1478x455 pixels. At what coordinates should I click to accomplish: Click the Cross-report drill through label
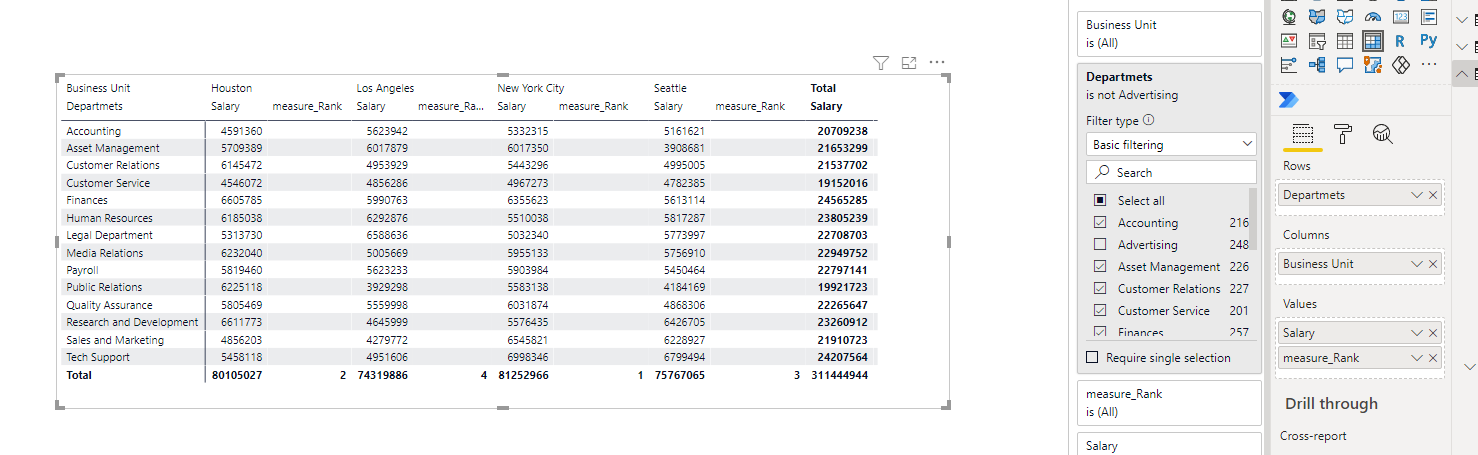(x=1313, y=436)
